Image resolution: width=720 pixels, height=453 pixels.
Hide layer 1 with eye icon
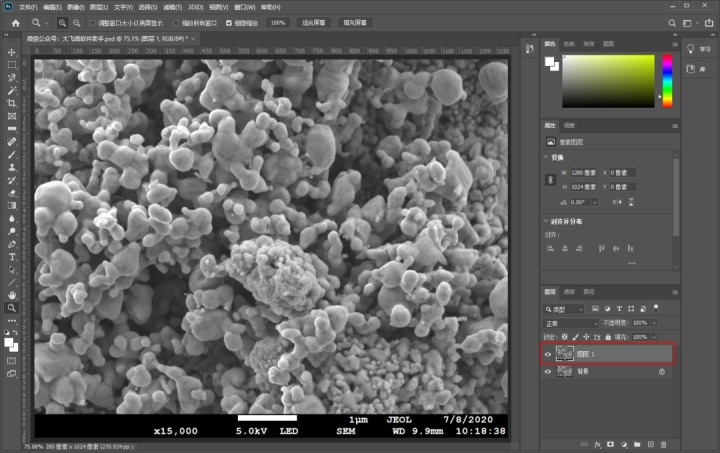[547, 354]
